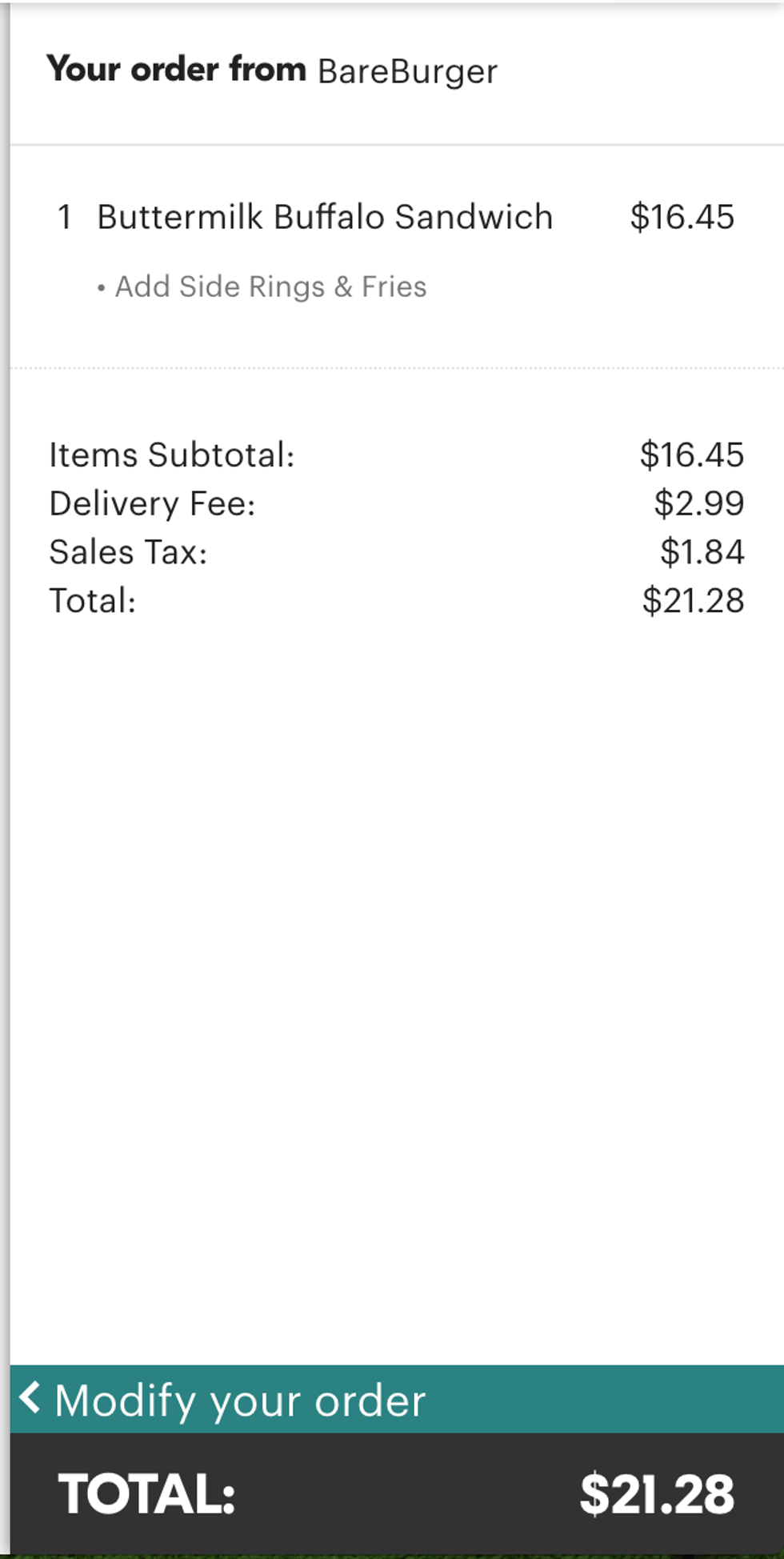Click the sandwich quantity number 1
Screen dimensions: 784x1559
pos(65,217)
